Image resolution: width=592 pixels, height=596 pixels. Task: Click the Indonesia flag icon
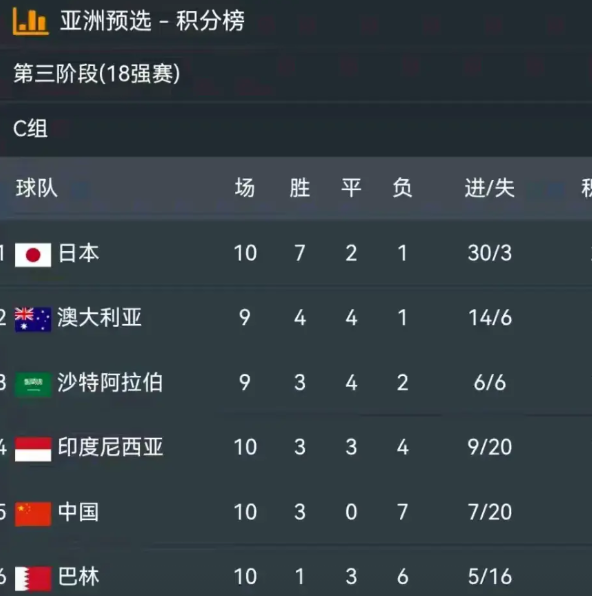(33, 449)
